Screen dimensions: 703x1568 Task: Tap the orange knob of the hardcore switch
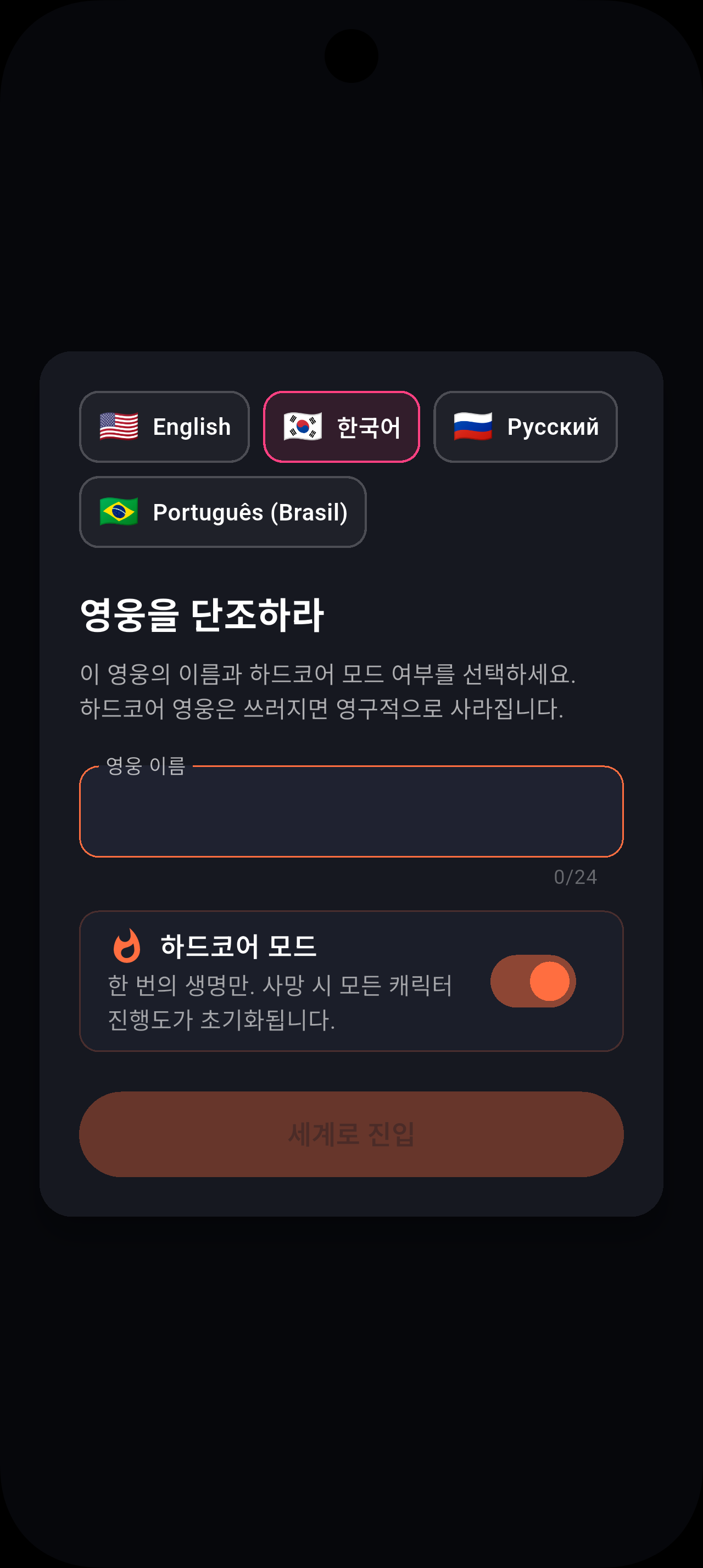(550, 981)
